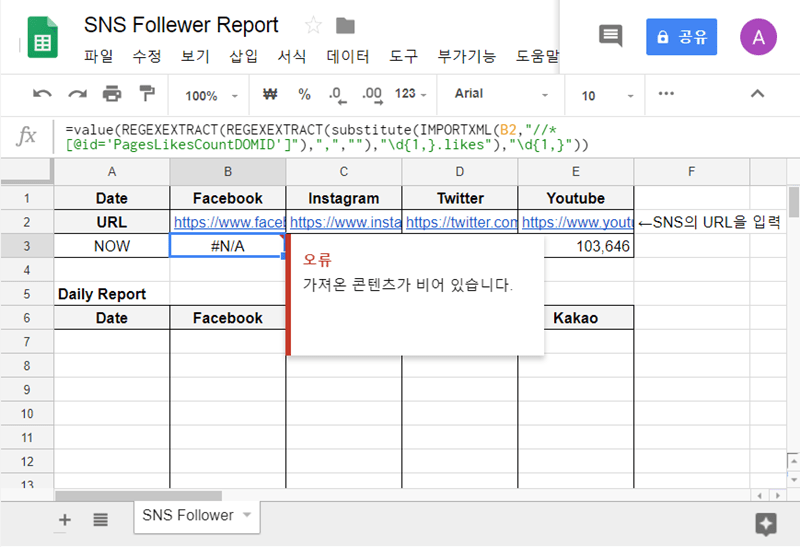Select the Instagram header cell in C1
The height and width of the screenshot is (547, 800).
343,198
